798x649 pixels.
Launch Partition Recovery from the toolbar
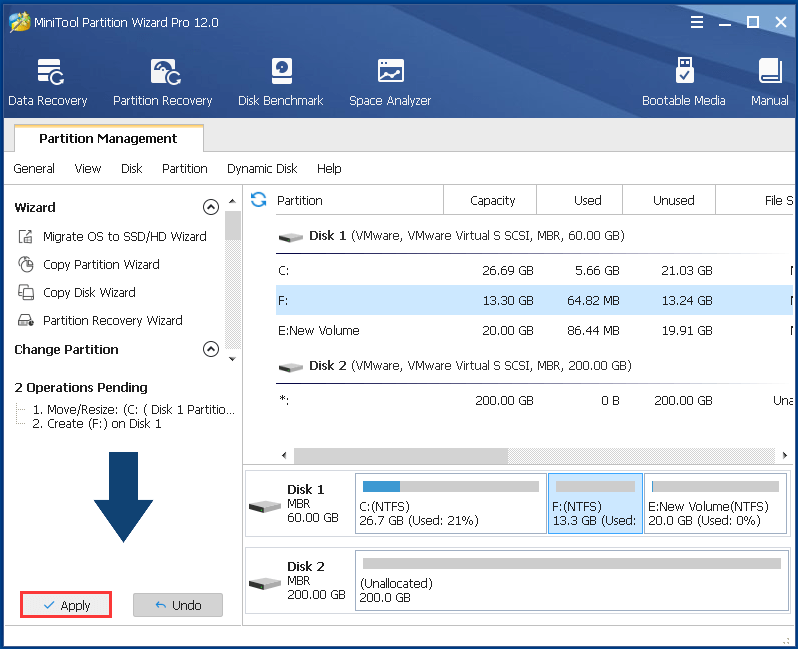[162, 82]
